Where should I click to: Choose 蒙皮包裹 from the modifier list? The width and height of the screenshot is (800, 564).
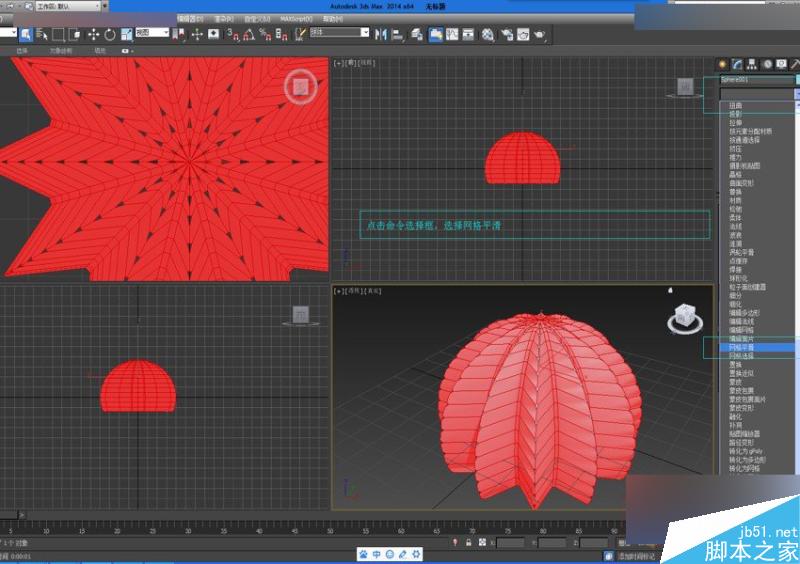741,390
